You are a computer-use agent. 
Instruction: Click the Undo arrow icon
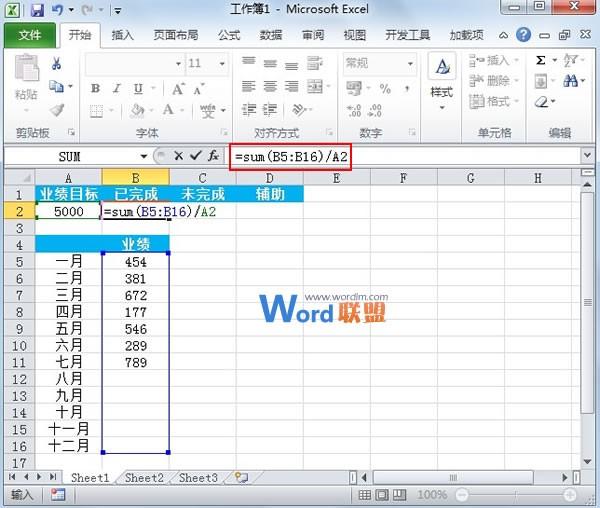pyautogui.click(x=58, y=11)
